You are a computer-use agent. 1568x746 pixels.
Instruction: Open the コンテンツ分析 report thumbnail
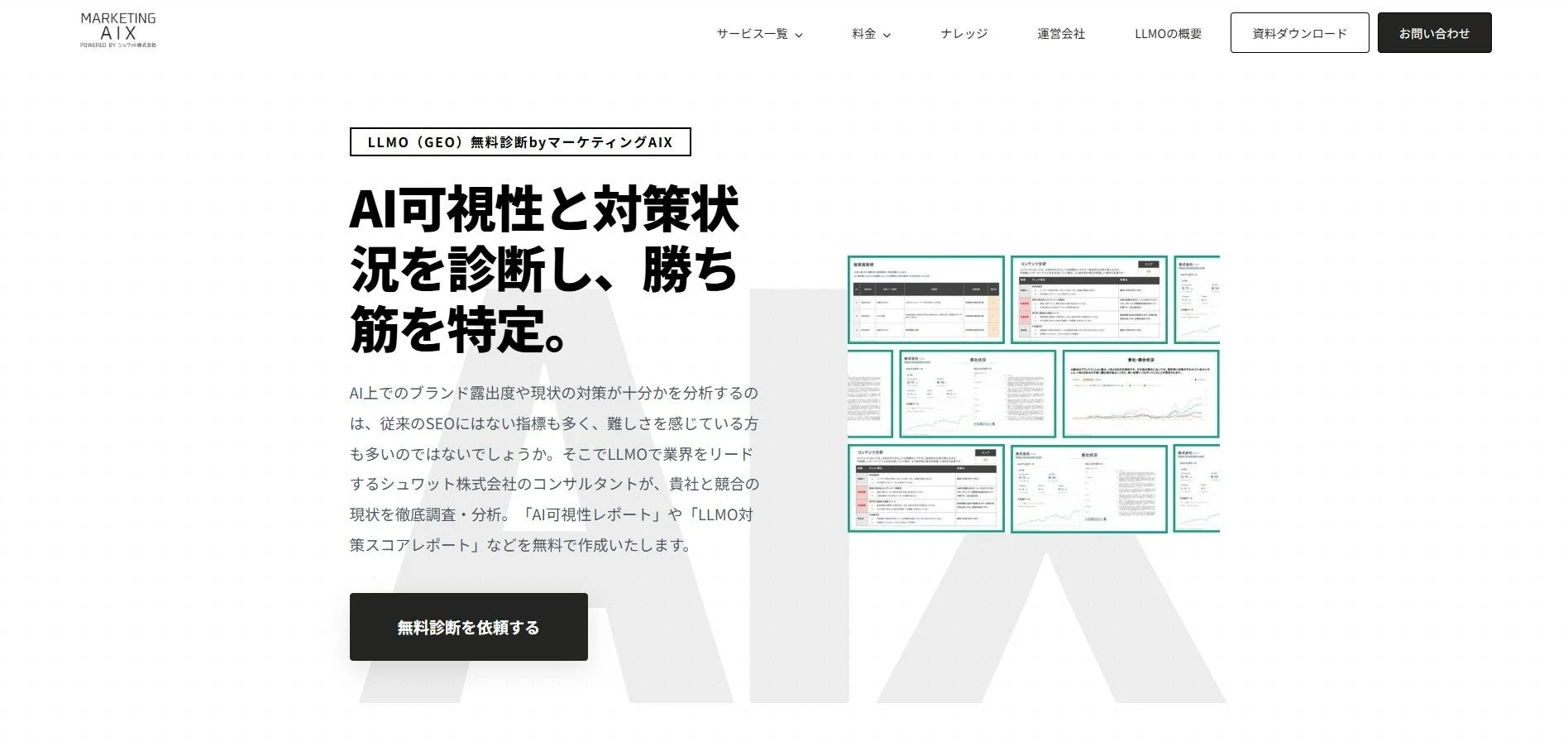1088,299
